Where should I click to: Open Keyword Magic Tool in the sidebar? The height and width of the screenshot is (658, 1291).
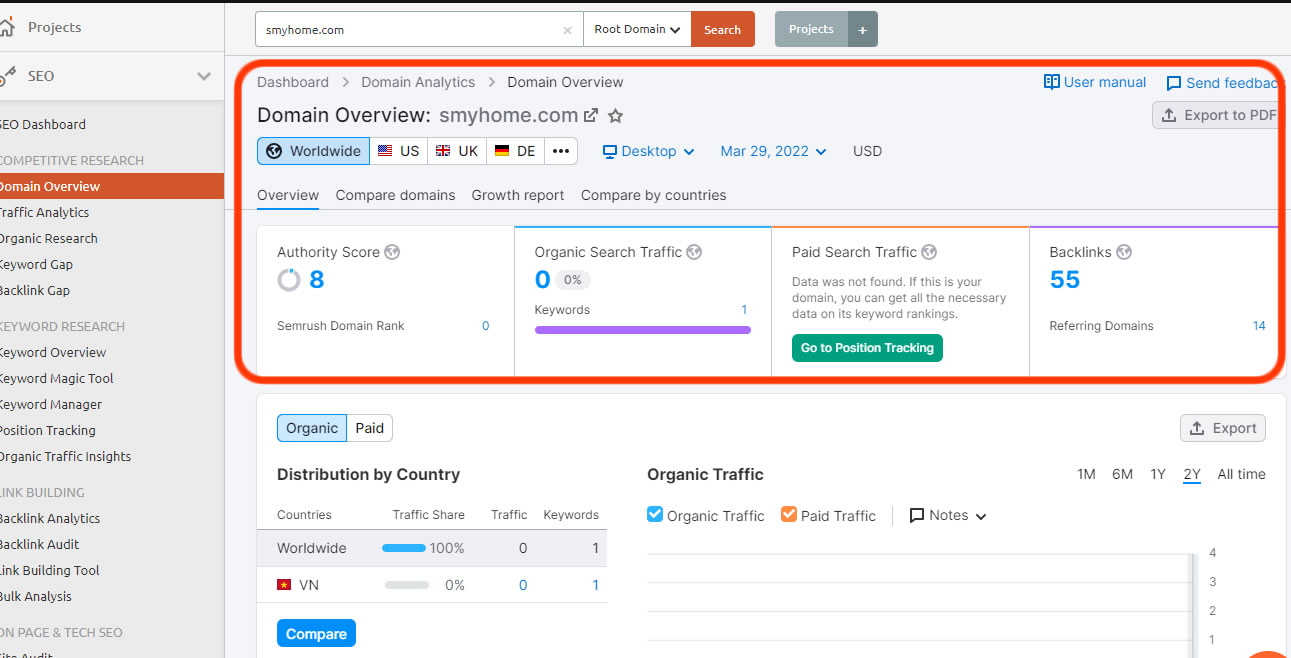[56, 378]
